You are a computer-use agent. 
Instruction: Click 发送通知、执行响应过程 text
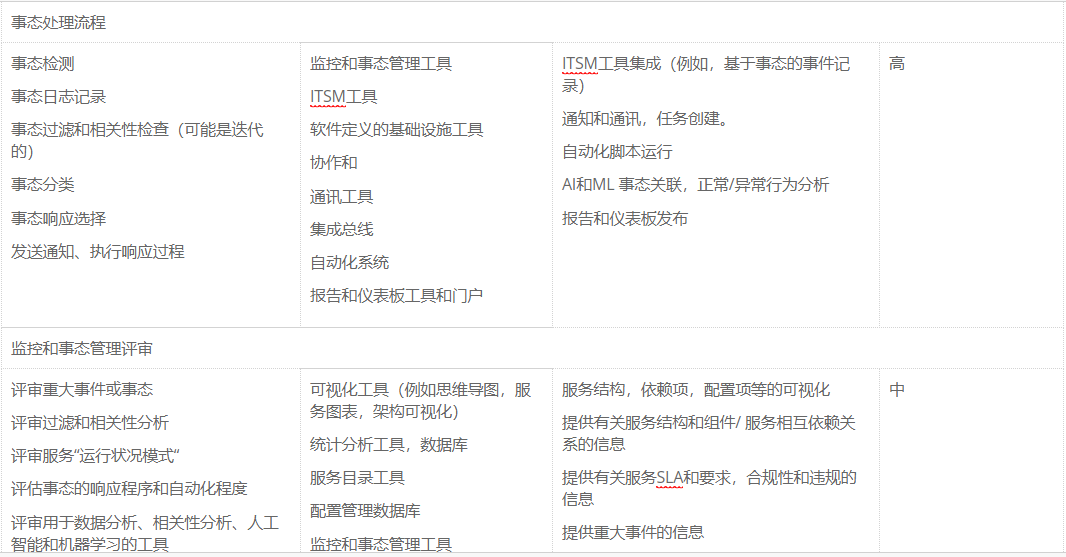point(97,252)
